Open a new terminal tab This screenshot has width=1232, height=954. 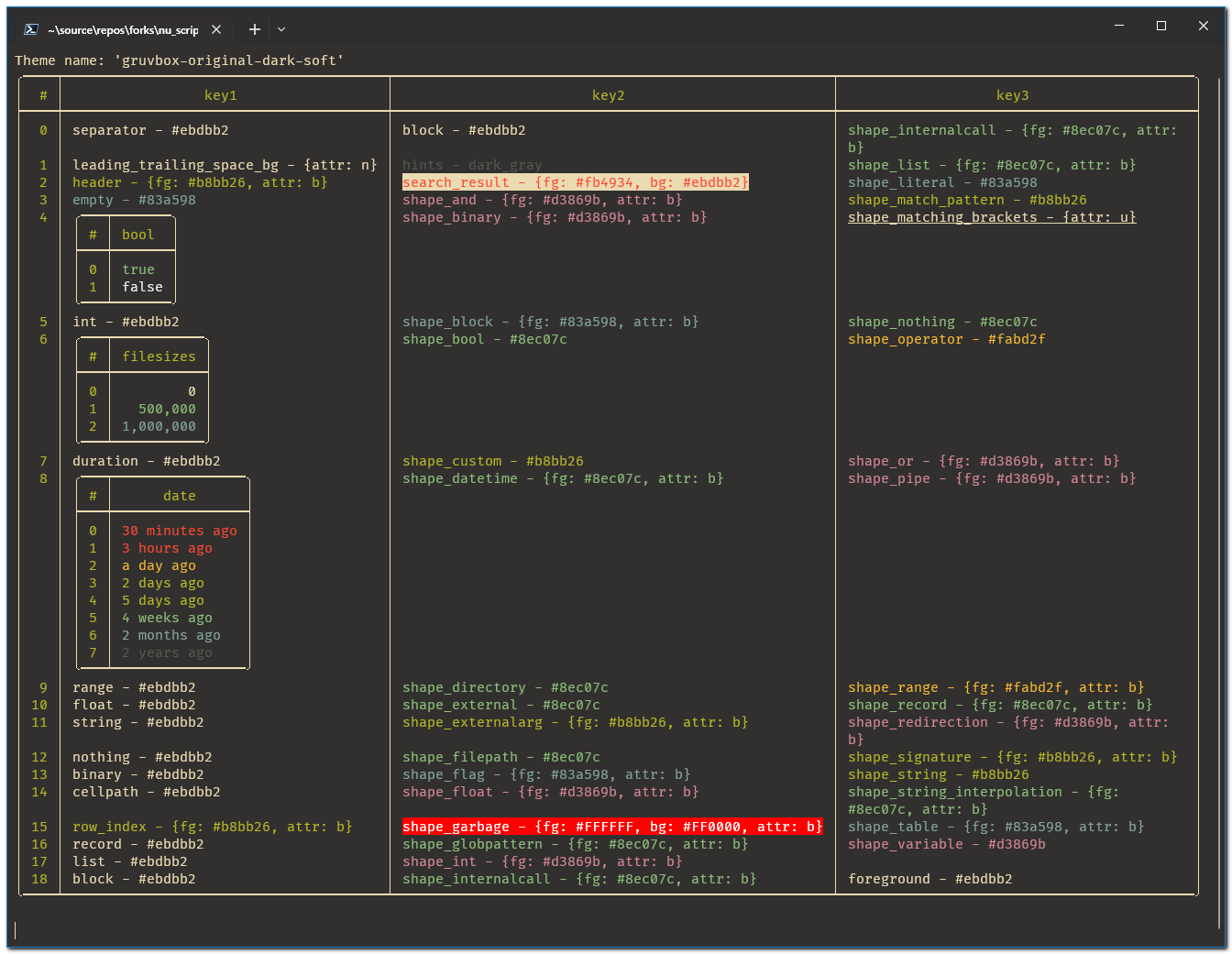point(255,29)
